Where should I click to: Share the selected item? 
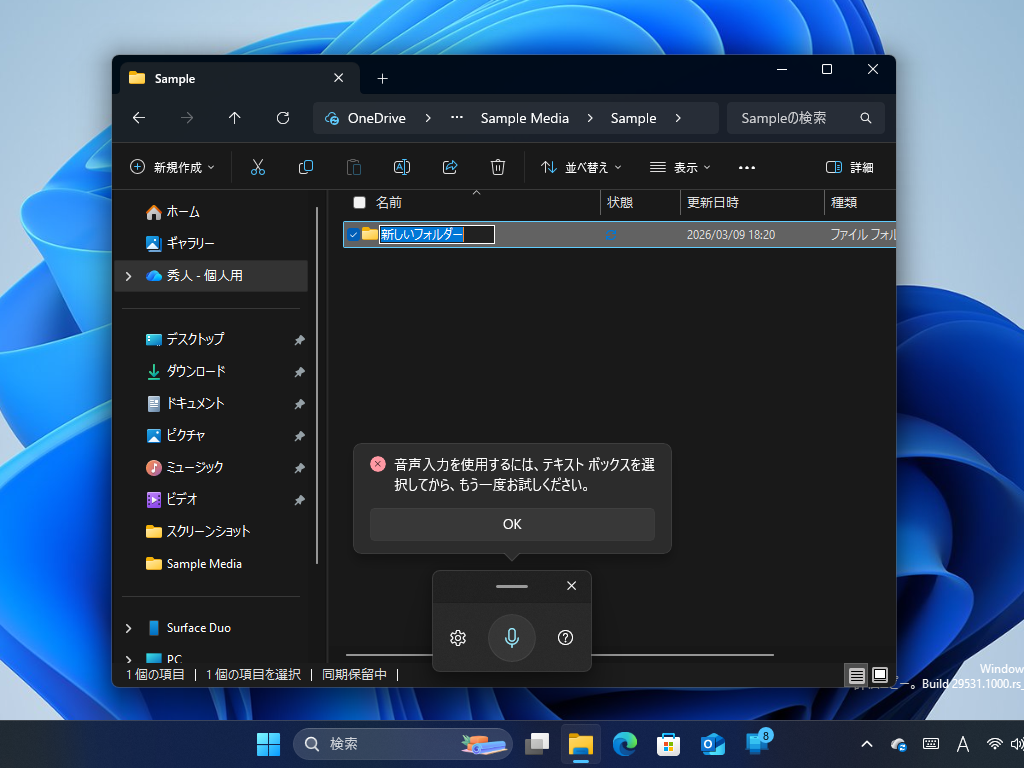(x=450, y=167)
